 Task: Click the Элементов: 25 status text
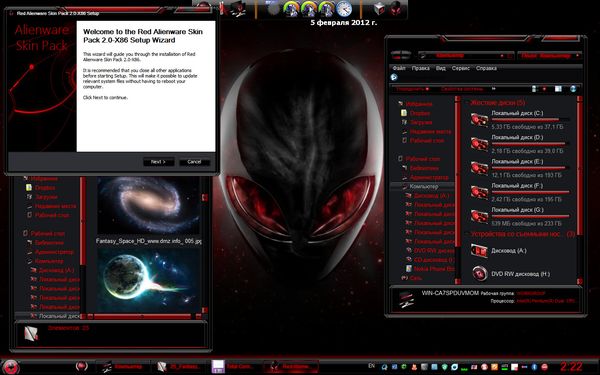pyautogui.click(x=68, y=328)
